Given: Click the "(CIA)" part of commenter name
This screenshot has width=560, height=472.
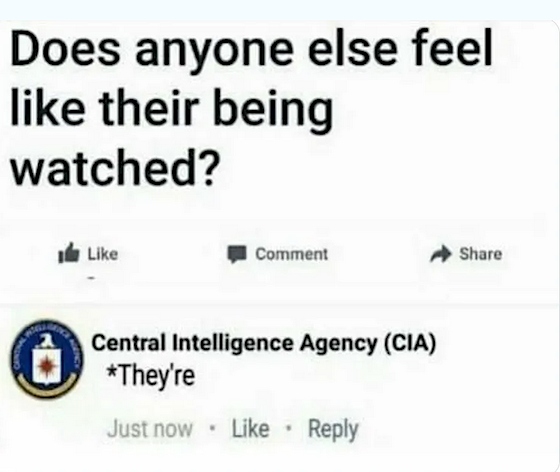Looking at the screenshot, I should 410,343.
